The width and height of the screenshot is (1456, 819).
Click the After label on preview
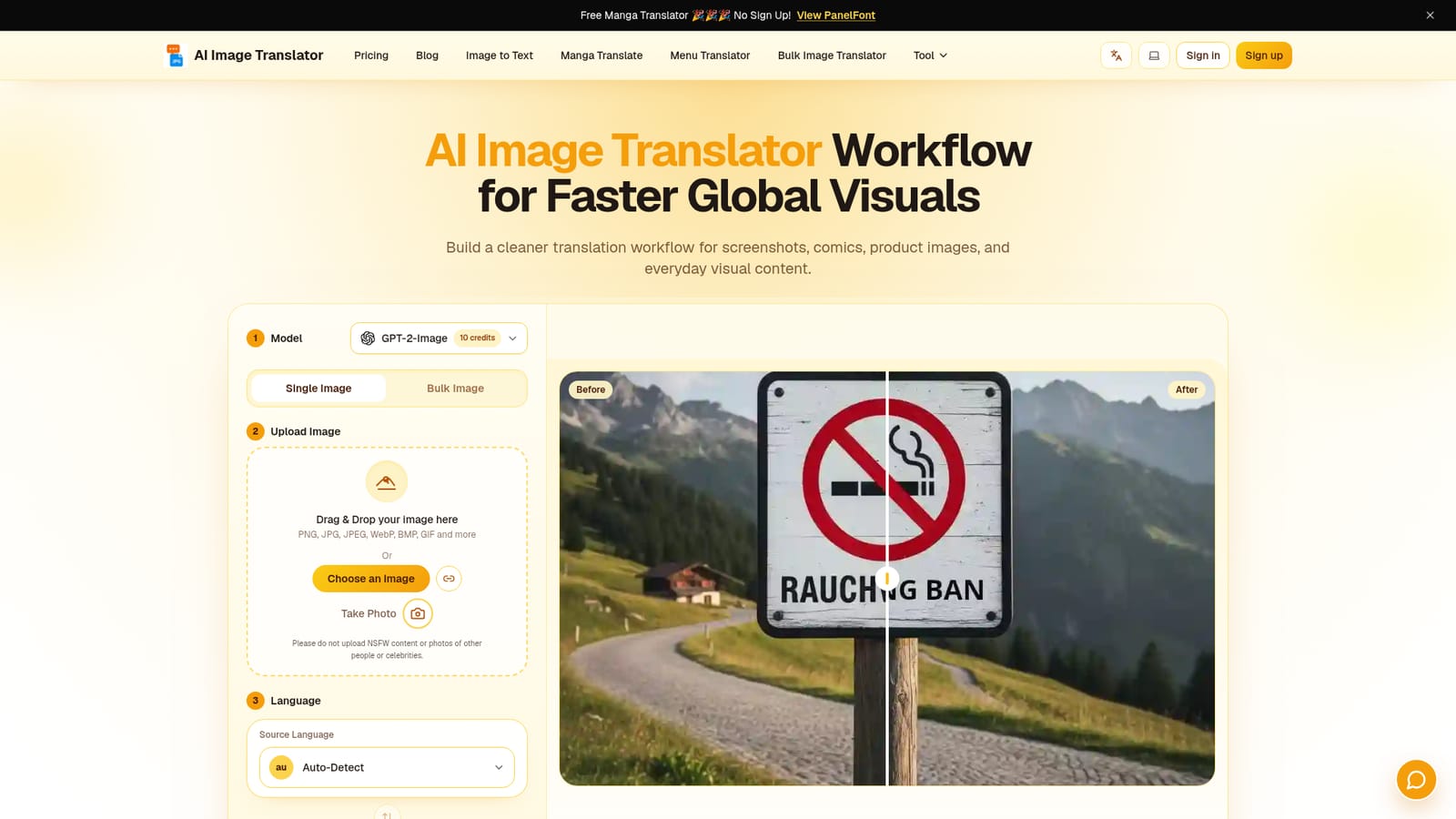tap(1187, 389)
